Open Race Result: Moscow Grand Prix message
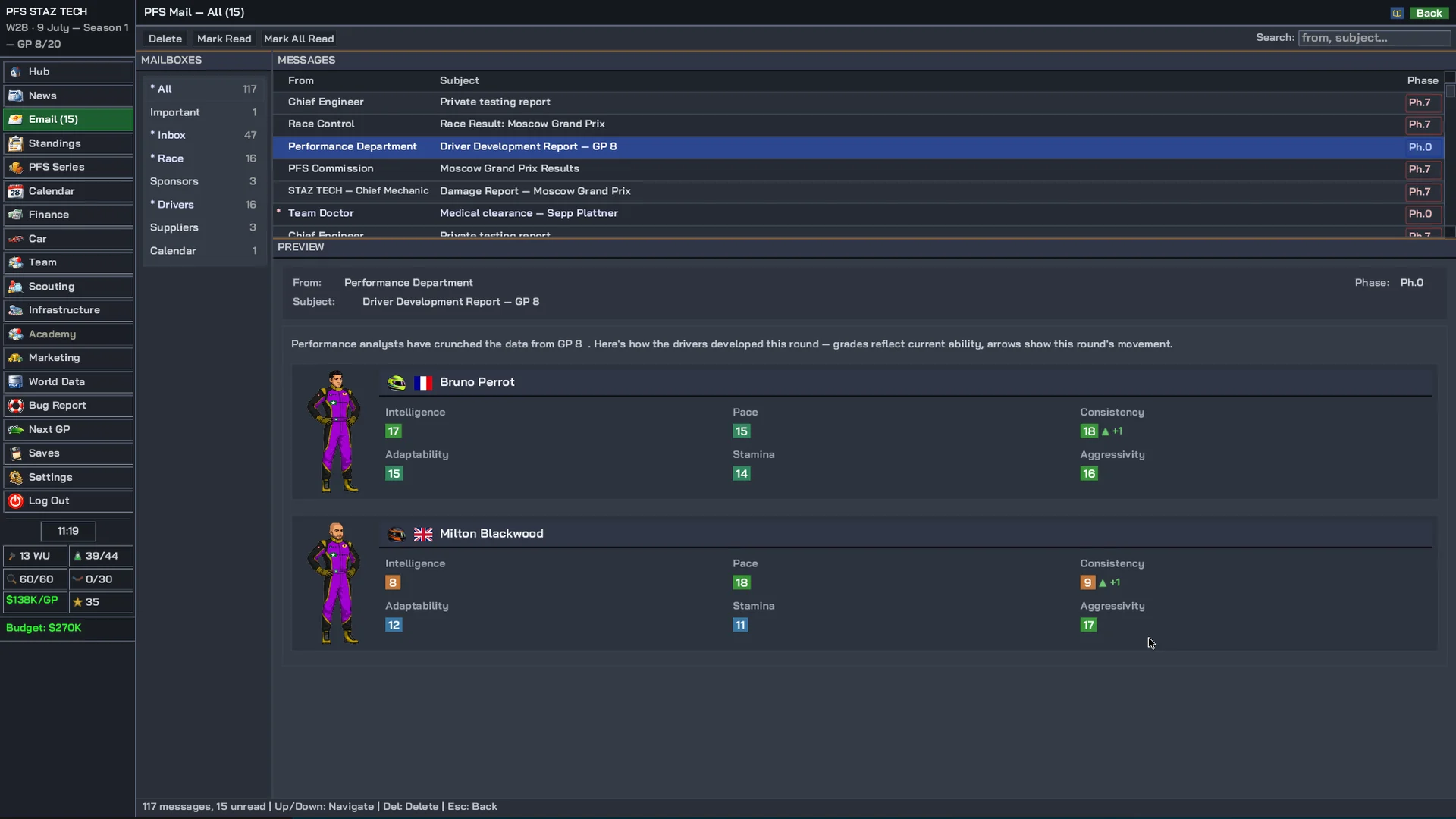1456x819 pixels. pos(858,124)
